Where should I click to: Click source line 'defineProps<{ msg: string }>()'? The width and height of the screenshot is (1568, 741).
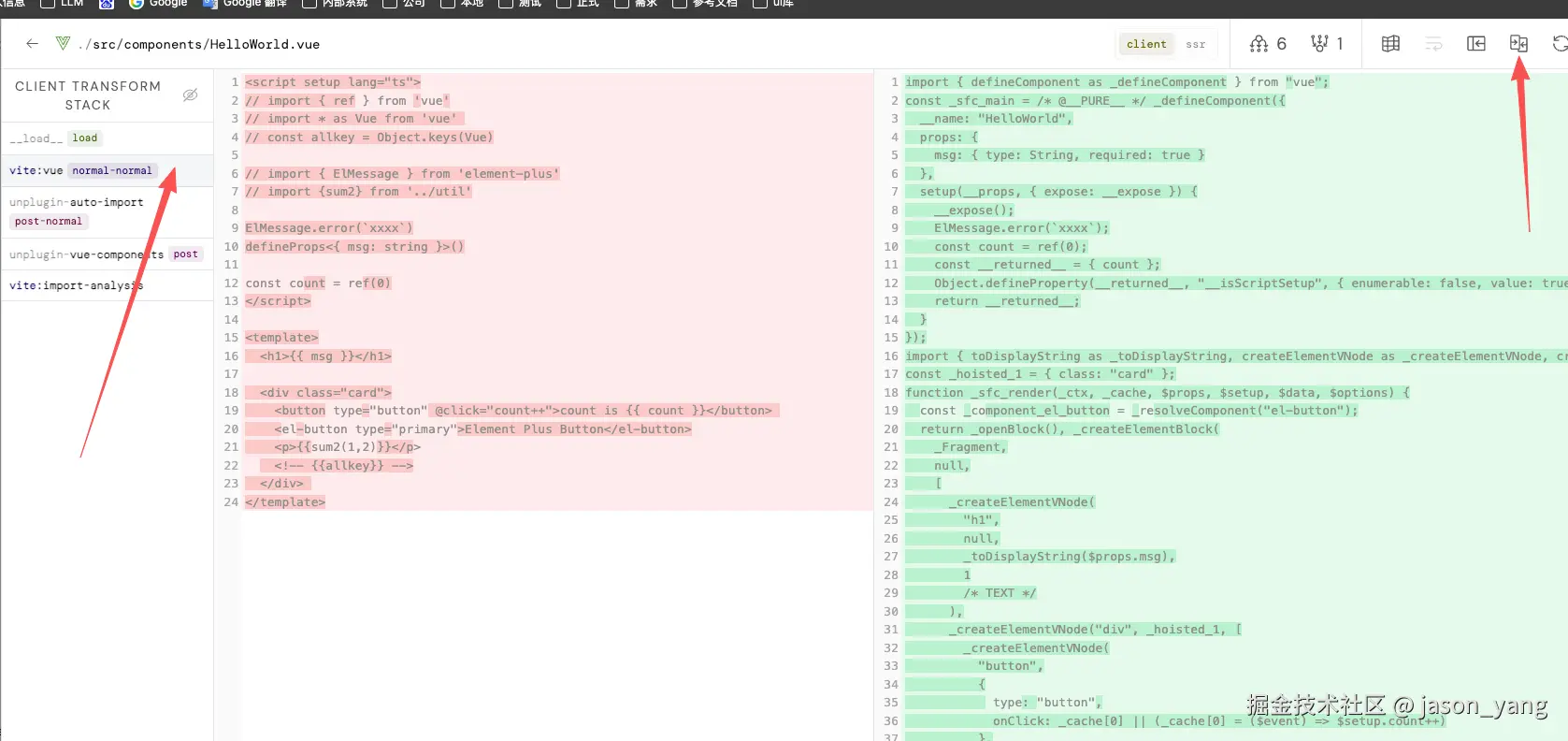(x=354, y=247)
